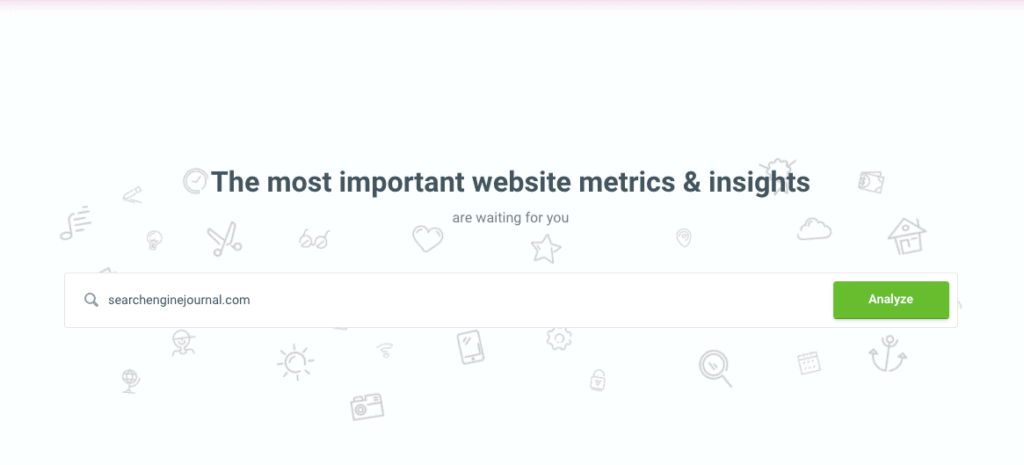Click the sun icon
1024x465 pixels.
(294, 361)
